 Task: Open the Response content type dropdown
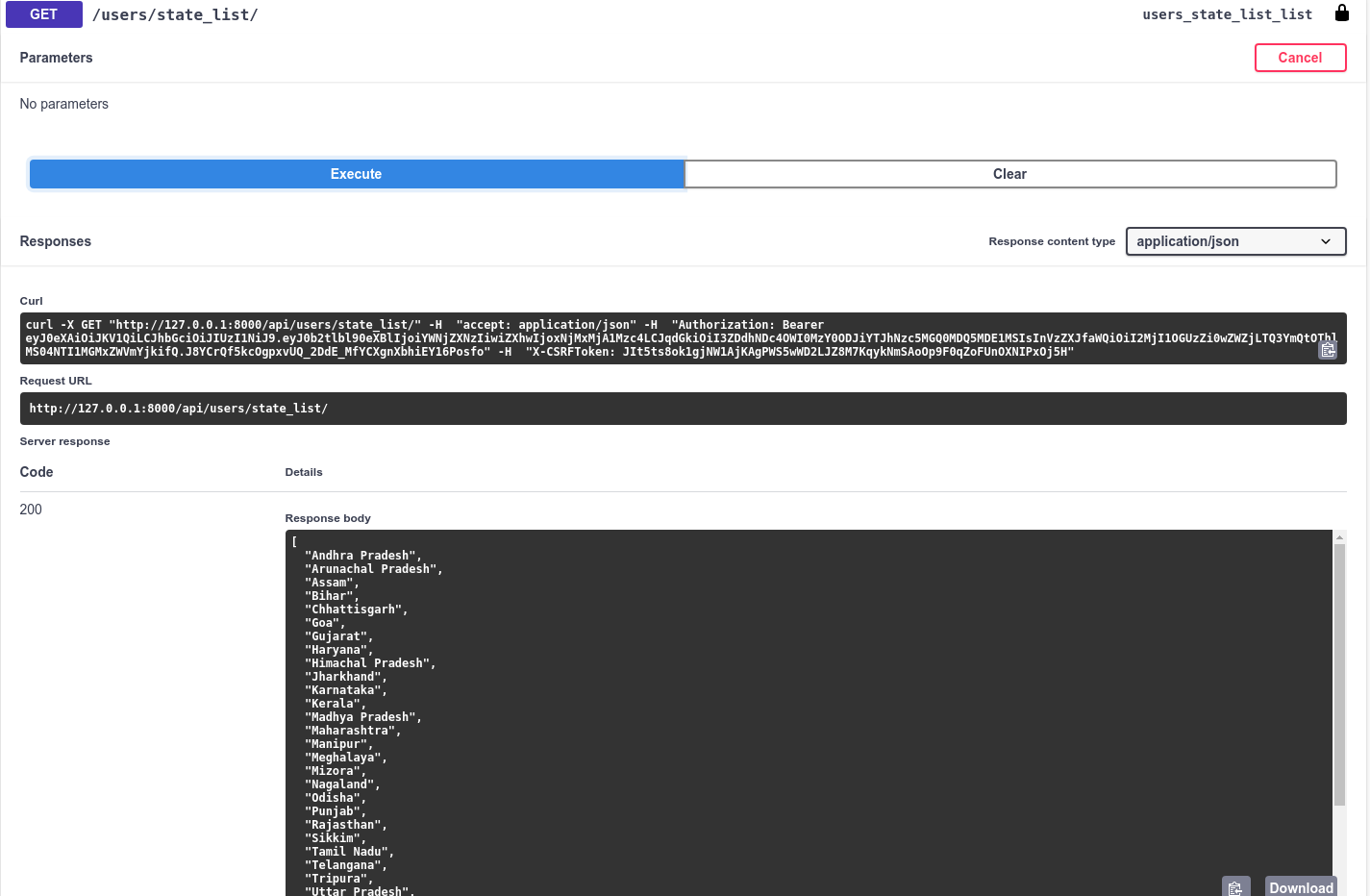click(1235, 241)
